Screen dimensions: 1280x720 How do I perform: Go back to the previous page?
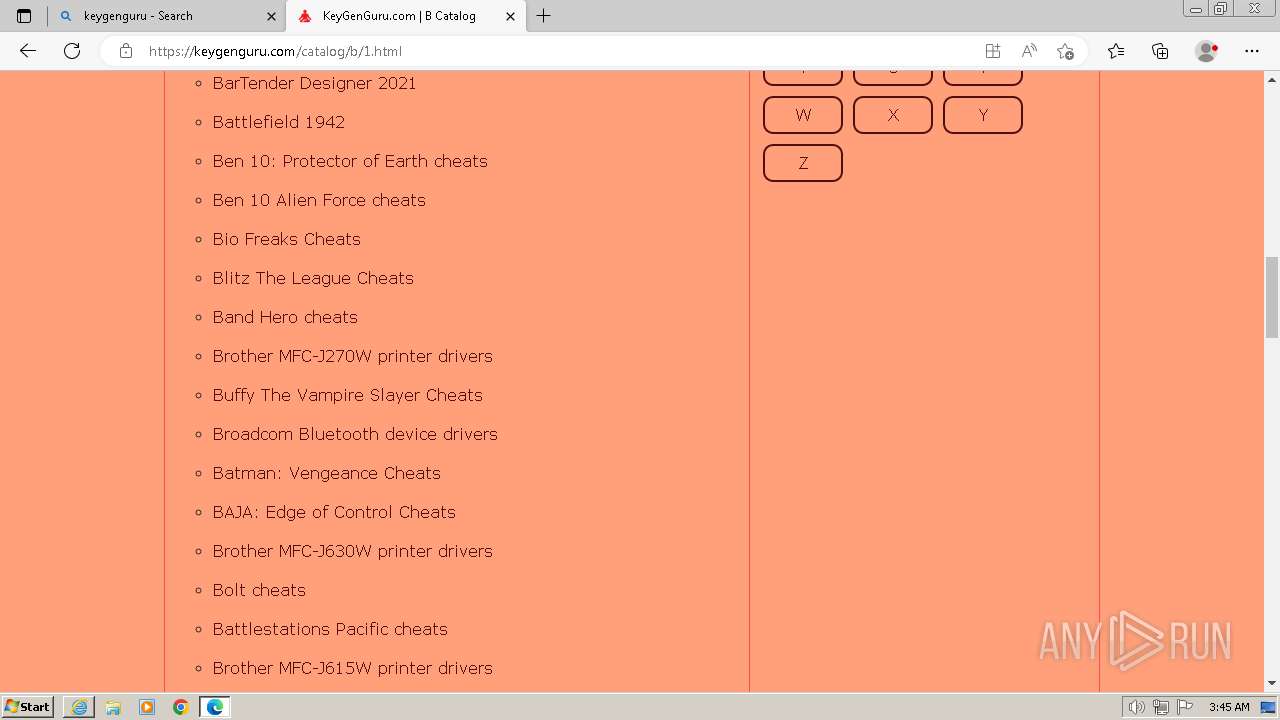pyautogui.click(x=28, y=51)
